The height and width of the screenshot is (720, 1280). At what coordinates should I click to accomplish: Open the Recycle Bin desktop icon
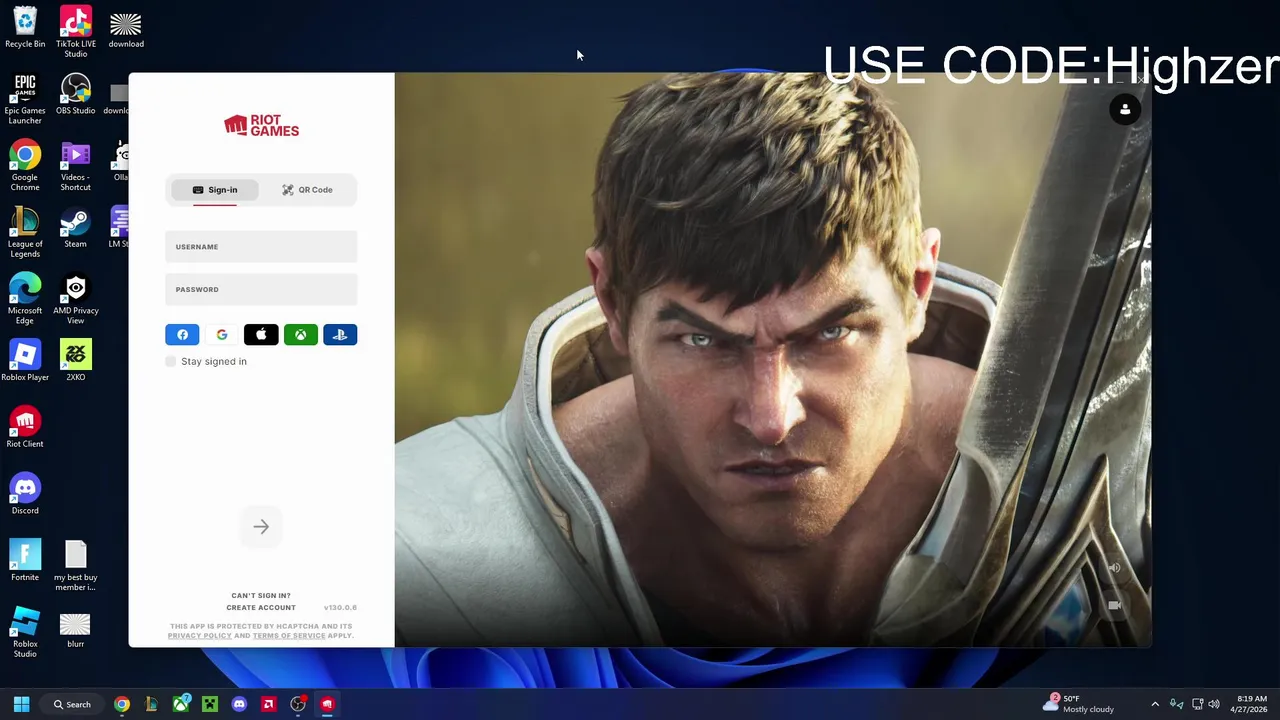pyautogui.click(x=25, y=28)
